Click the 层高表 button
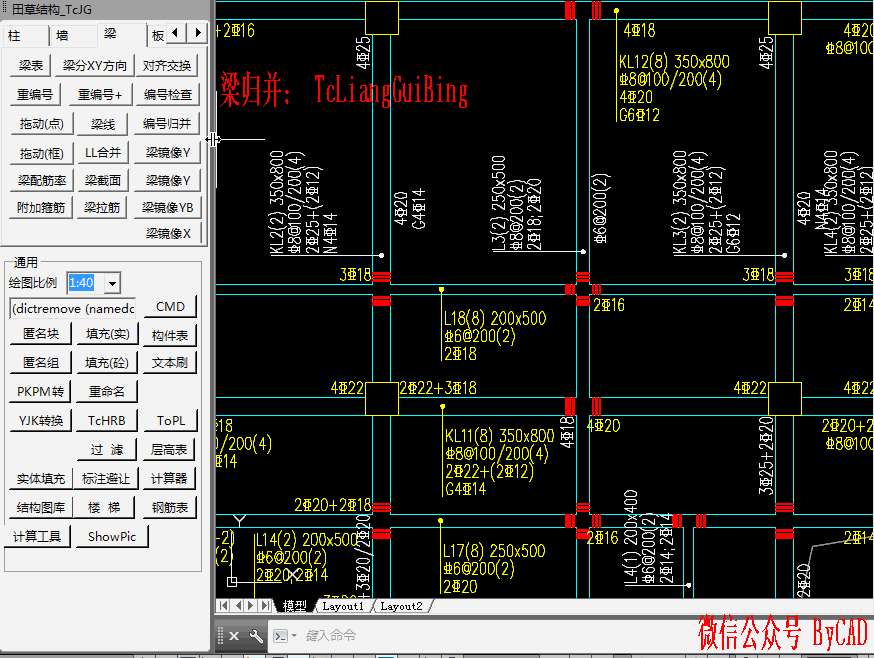874x658 pixels. point(169,450)
